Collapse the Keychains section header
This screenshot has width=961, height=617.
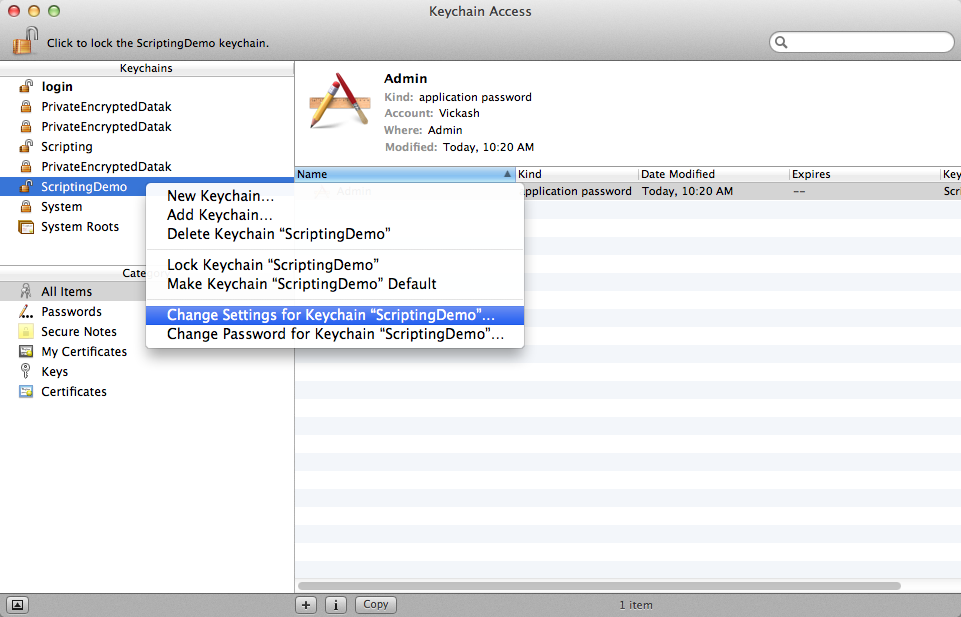point(146,68)
